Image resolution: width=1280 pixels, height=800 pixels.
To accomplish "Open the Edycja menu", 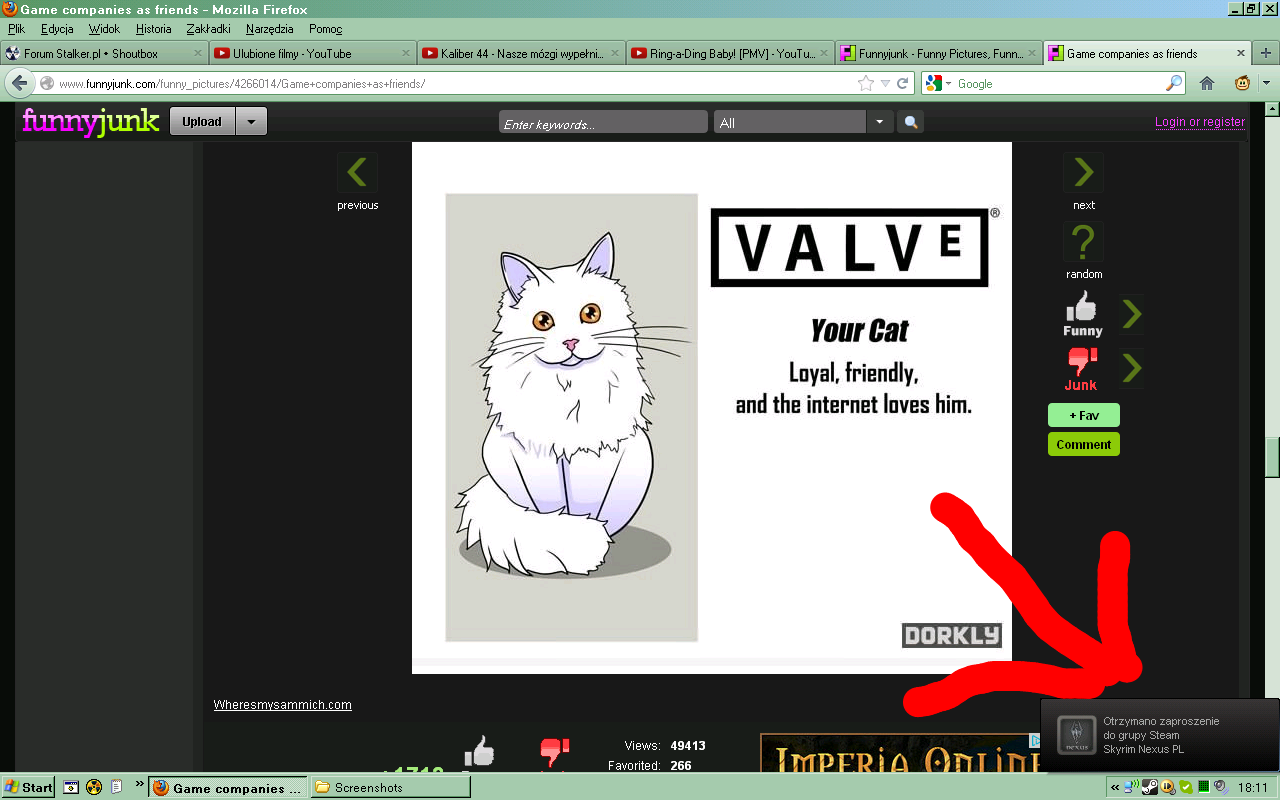I will (57, 29).
